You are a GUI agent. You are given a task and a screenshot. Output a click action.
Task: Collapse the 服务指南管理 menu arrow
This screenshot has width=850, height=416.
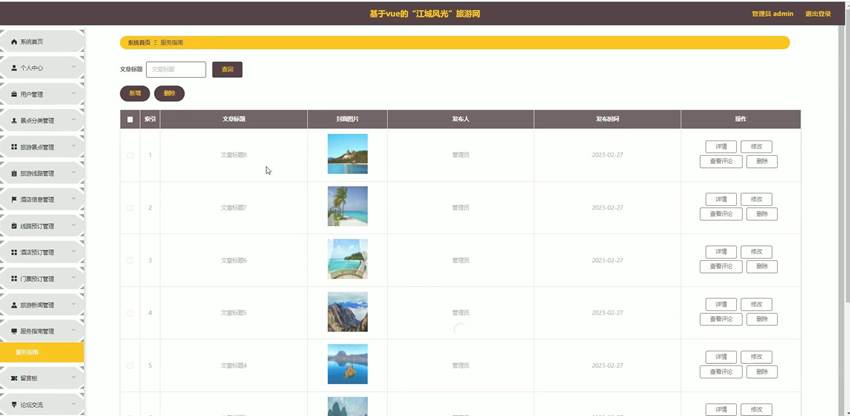point(74,331)
